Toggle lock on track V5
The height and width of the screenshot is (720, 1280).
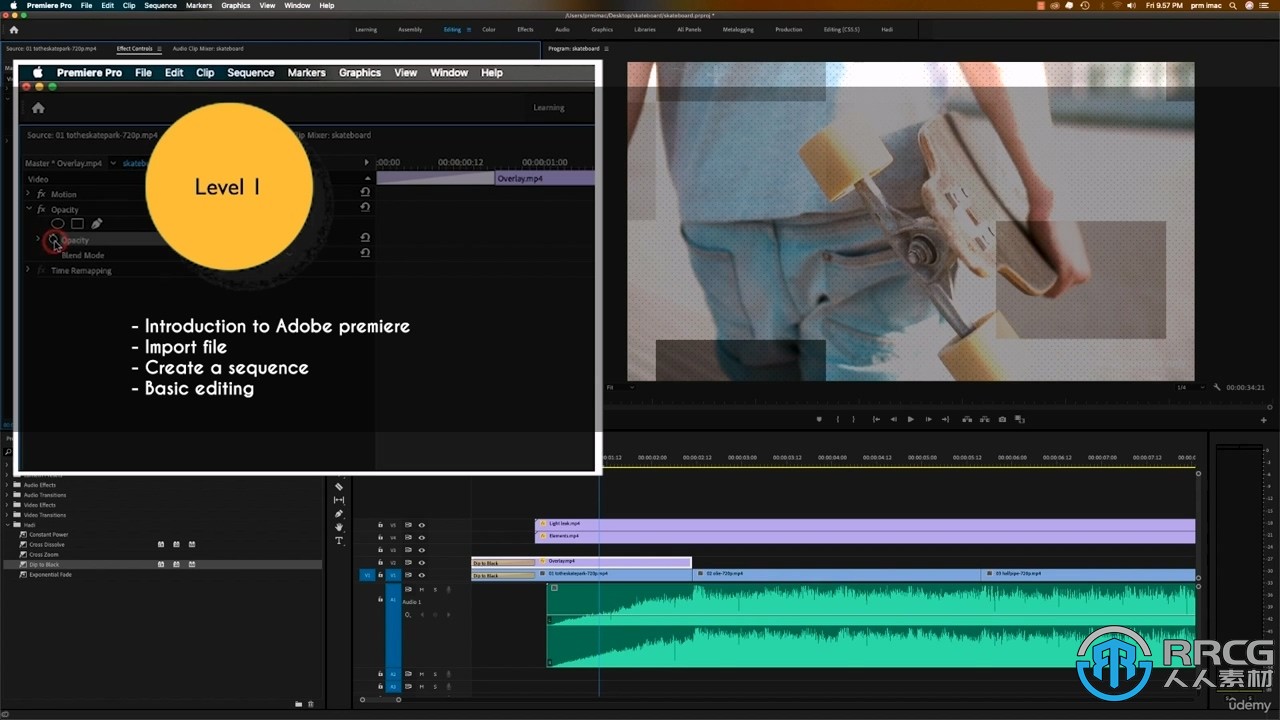(x=380, y=524)
